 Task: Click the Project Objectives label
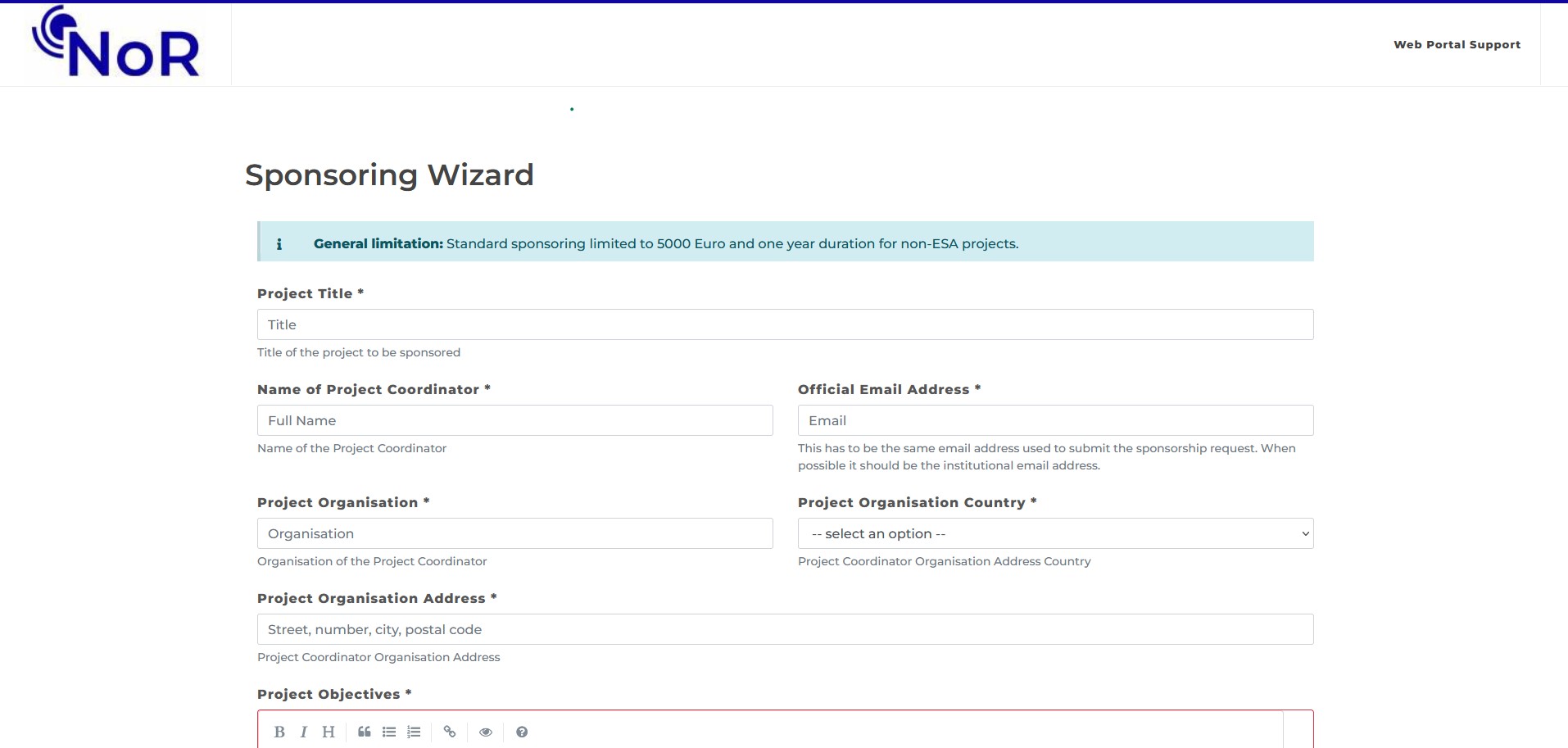click(x=329, y=694)
